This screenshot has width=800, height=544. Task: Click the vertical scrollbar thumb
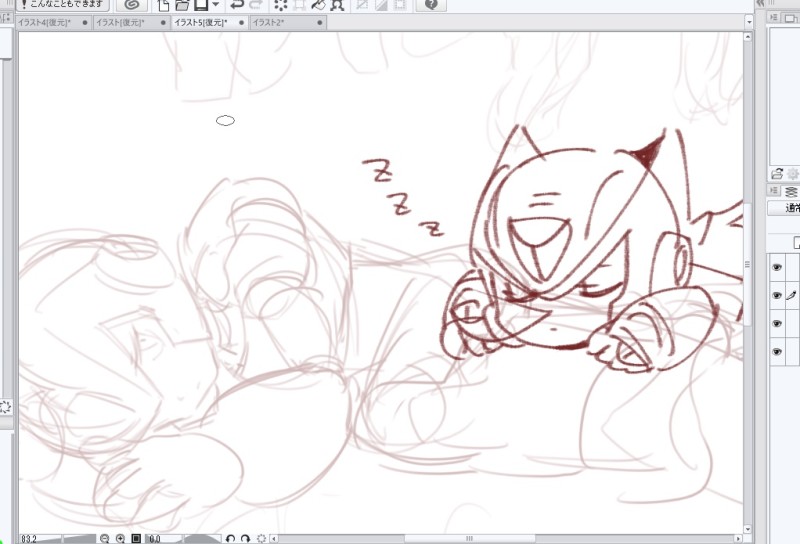coord(748,264)
